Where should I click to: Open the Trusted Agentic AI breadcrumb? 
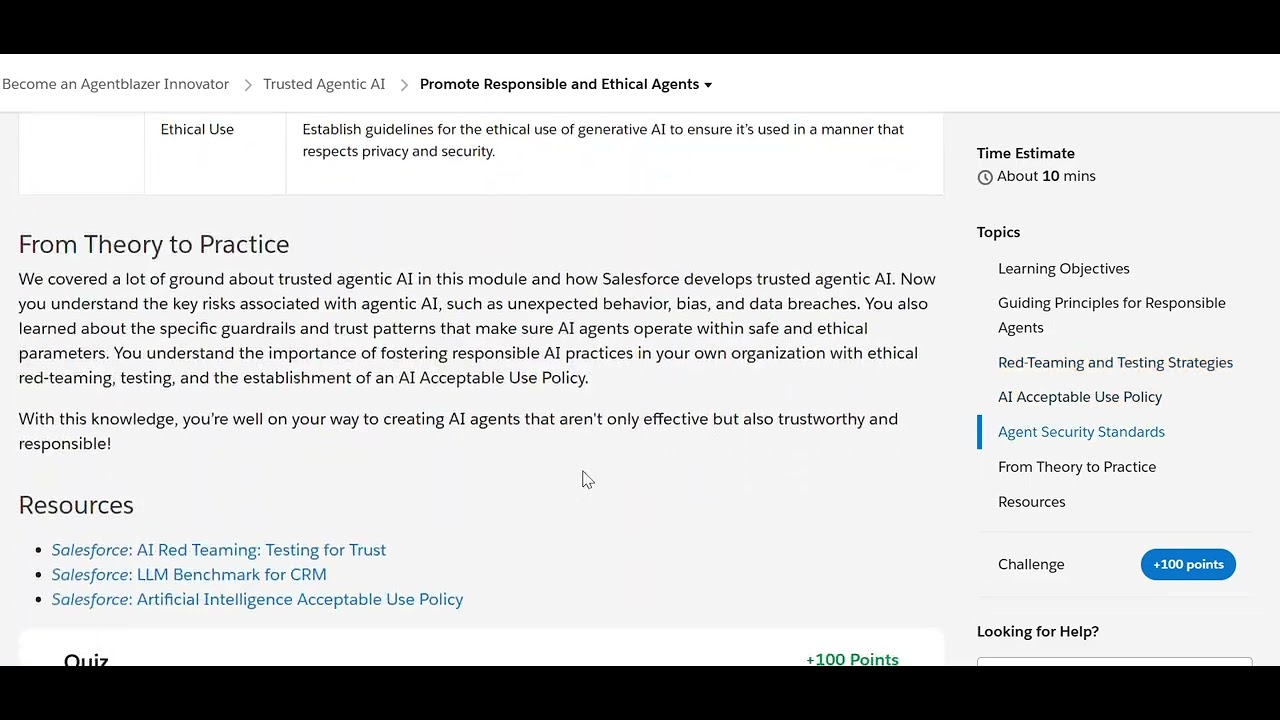point(324,84)
